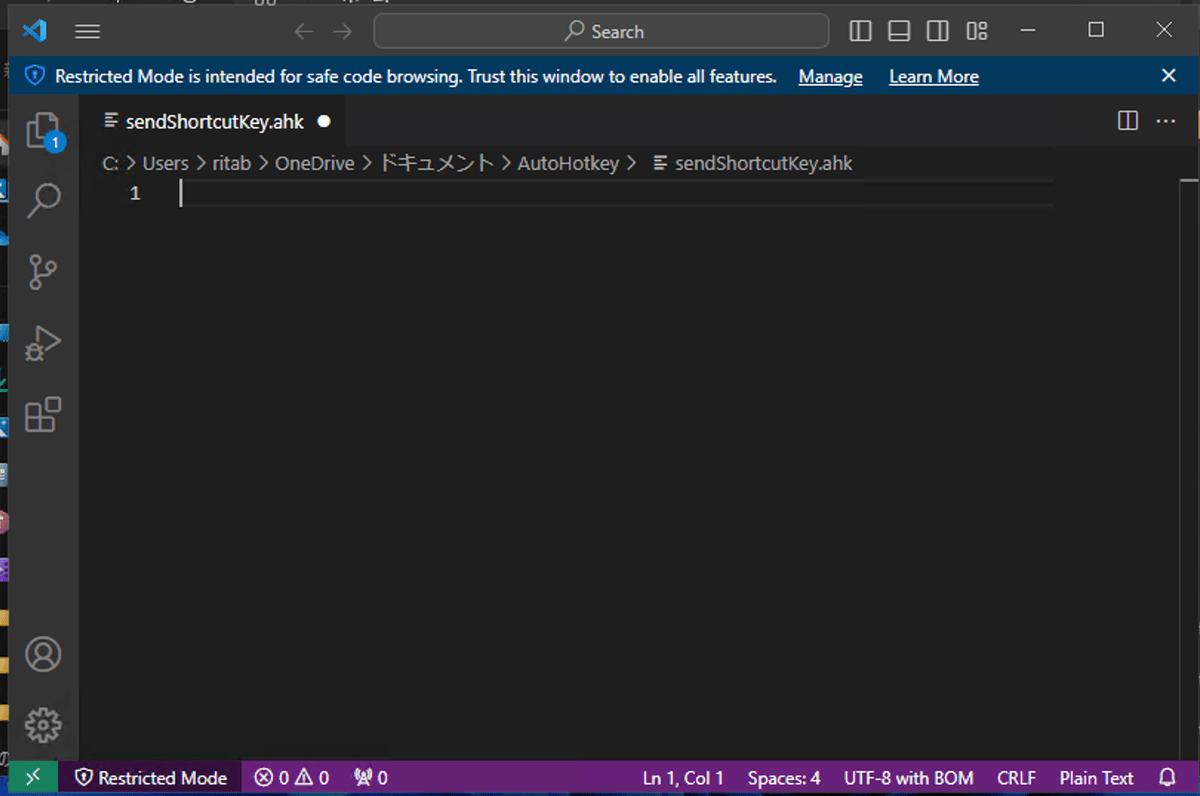Toggle the bottom Panel layout button
Viewport: 1200px width, 796px height.
point(899,32)
